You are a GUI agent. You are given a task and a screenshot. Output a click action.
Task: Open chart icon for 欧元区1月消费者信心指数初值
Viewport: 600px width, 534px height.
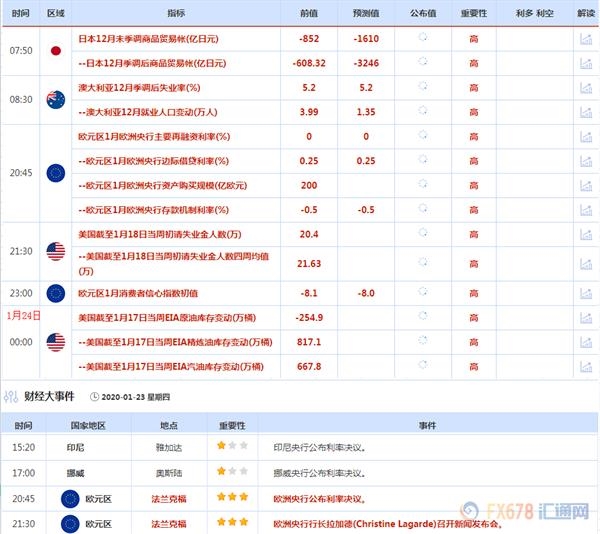coord(585,294)
